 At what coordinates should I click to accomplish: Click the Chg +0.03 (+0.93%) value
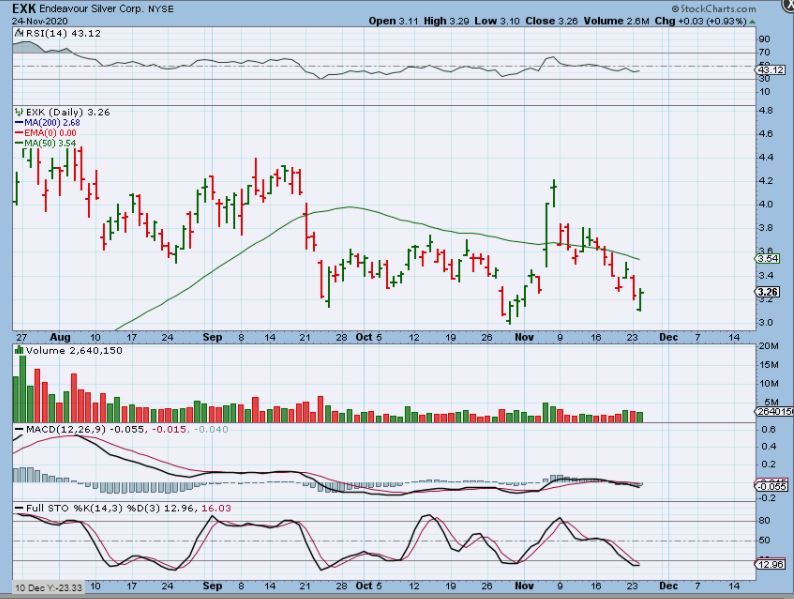[700, 21]
